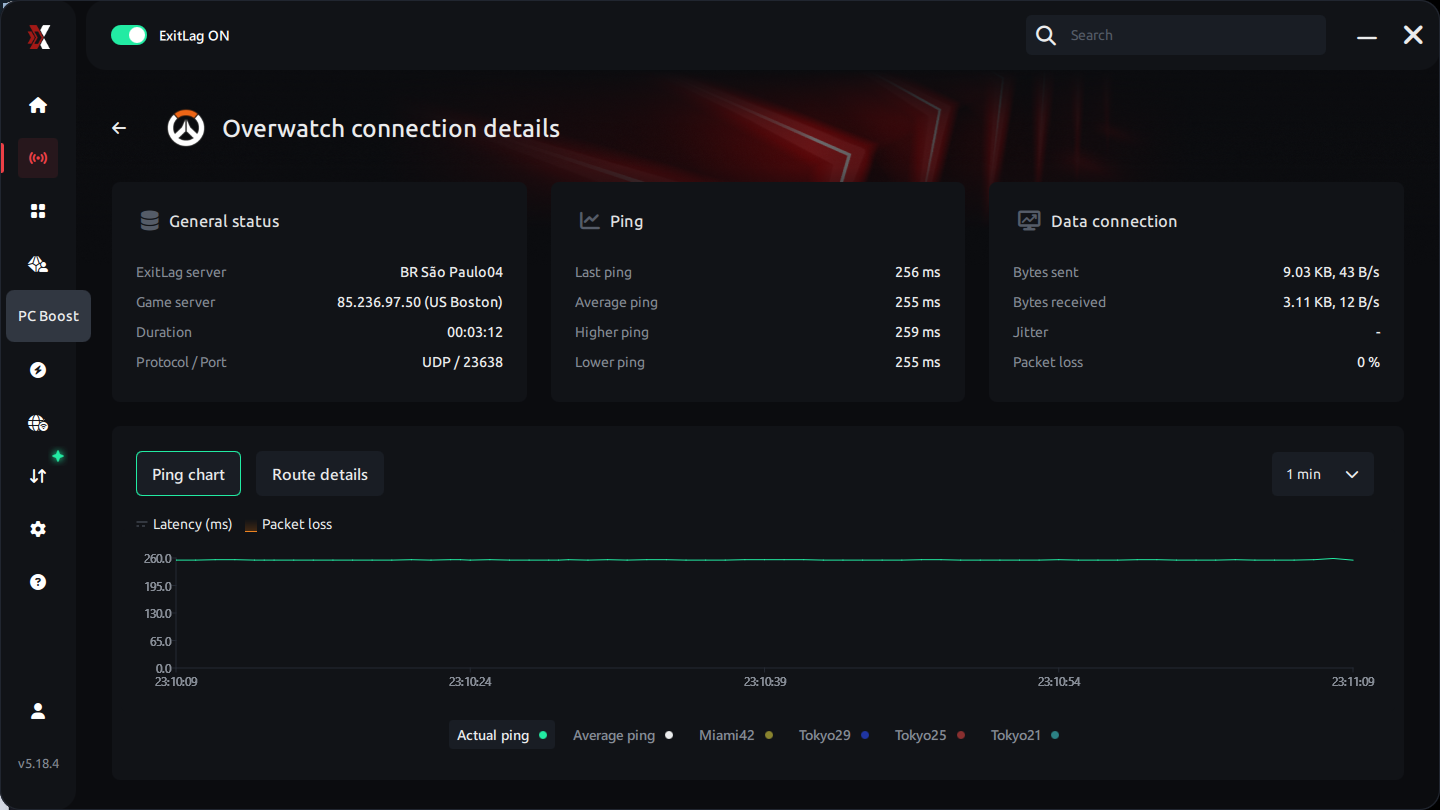Open the globe network sidebar icon
This screenshot has height=810, width=1440.
[x=38, y=423]
